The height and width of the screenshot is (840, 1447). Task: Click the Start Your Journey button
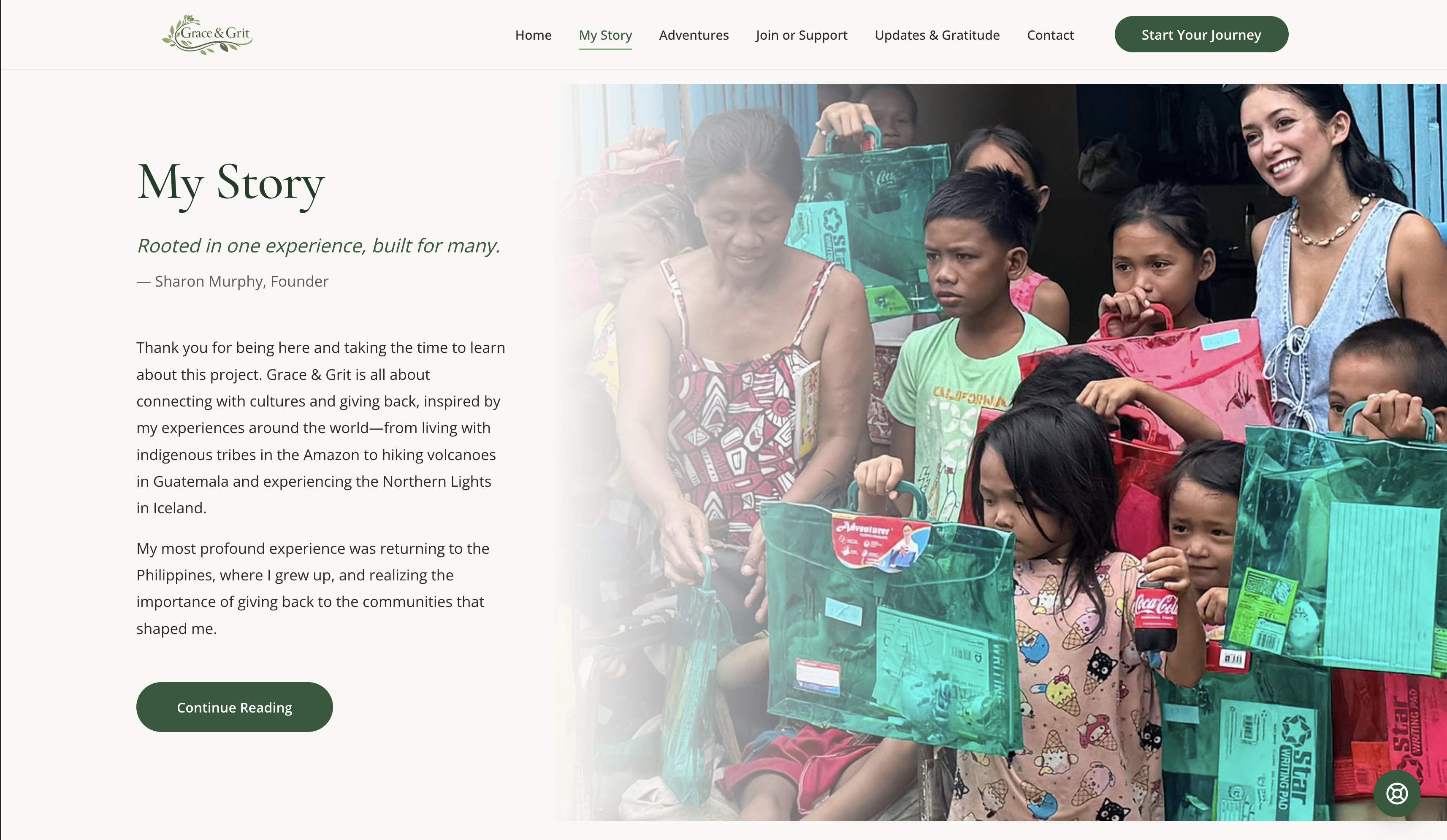point(1201,35)
